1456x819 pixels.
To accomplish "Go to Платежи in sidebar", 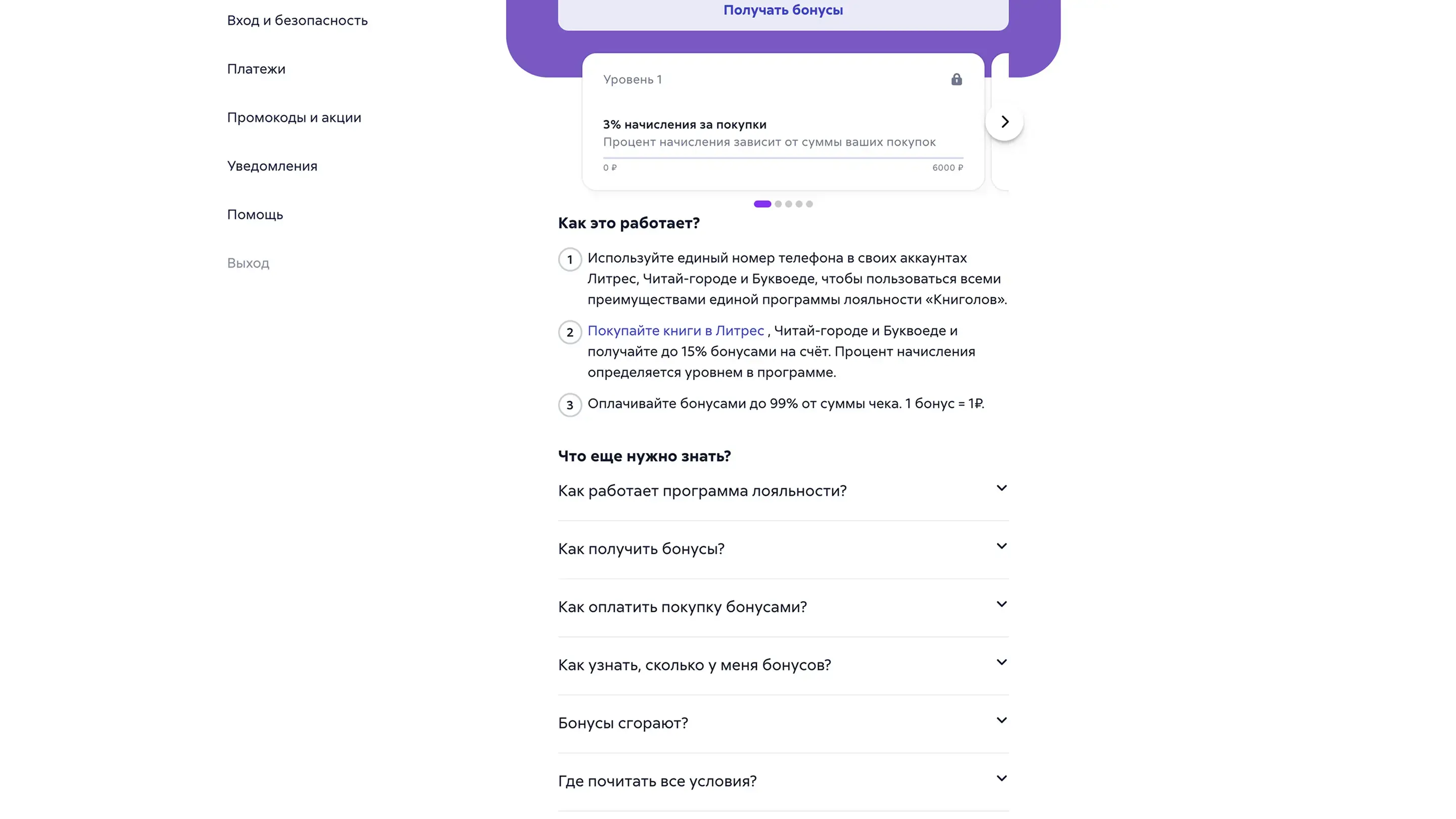I will point(256,69).
